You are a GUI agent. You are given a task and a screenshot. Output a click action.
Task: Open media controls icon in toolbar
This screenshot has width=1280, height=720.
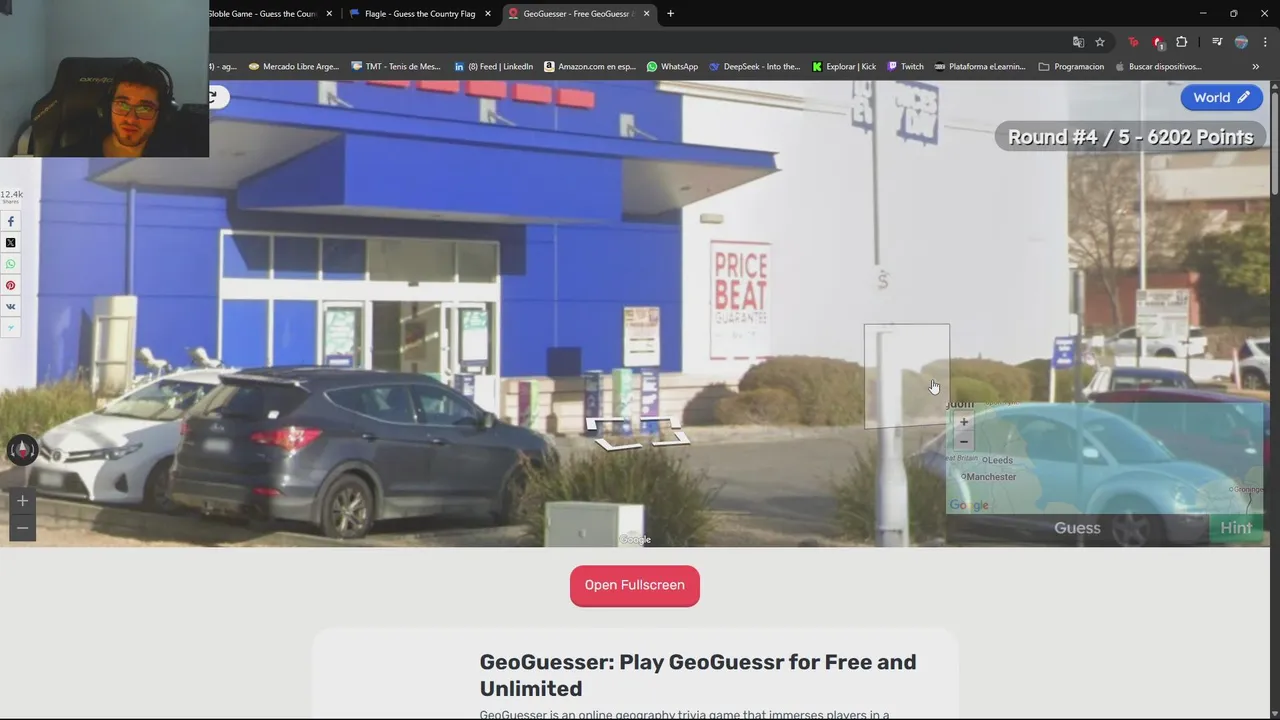[x=1217, y=42]
